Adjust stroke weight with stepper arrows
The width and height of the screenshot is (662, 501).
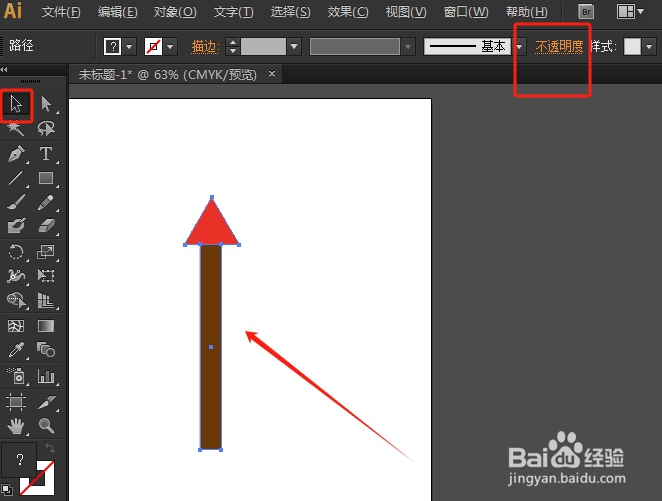[x=233, y=46]
